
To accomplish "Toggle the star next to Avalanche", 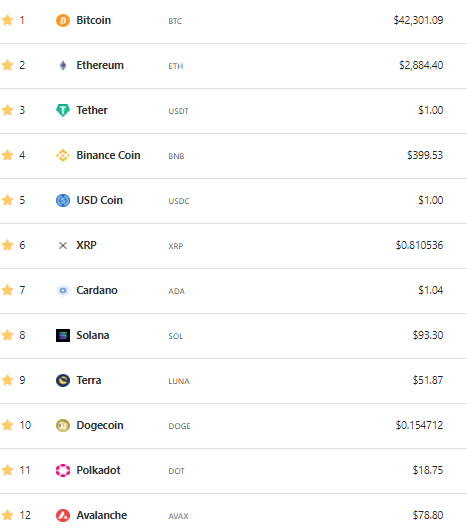I will tap(7, 515).
